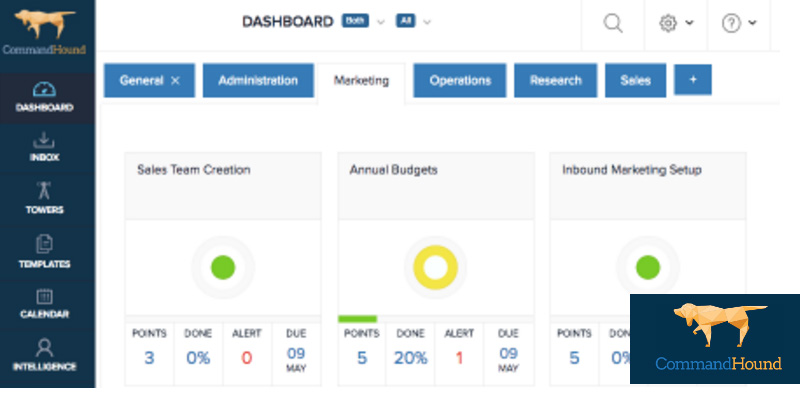Switch to the Operations tab
Screen dimensions: 800x400
pyautogui.click(x=460, y=81)
